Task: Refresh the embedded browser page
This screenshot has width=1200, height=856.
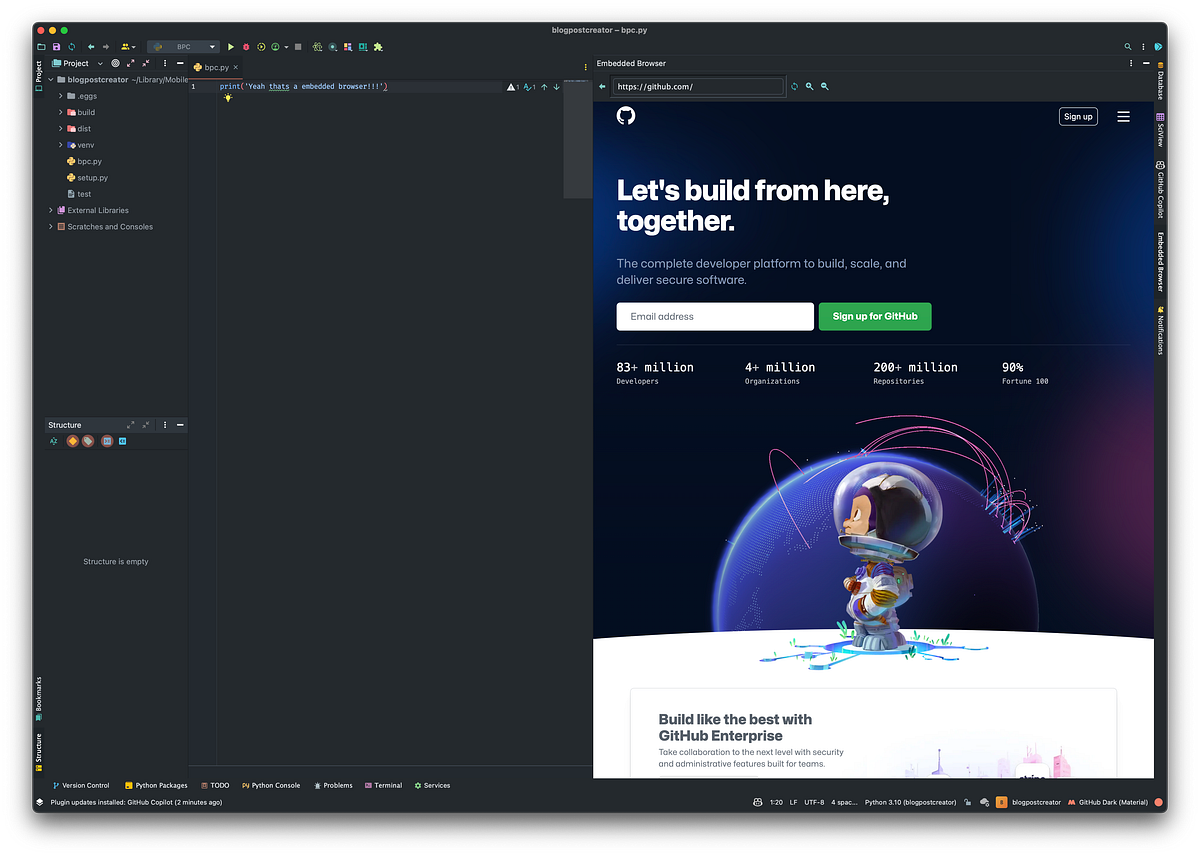Action: (793, 86)
